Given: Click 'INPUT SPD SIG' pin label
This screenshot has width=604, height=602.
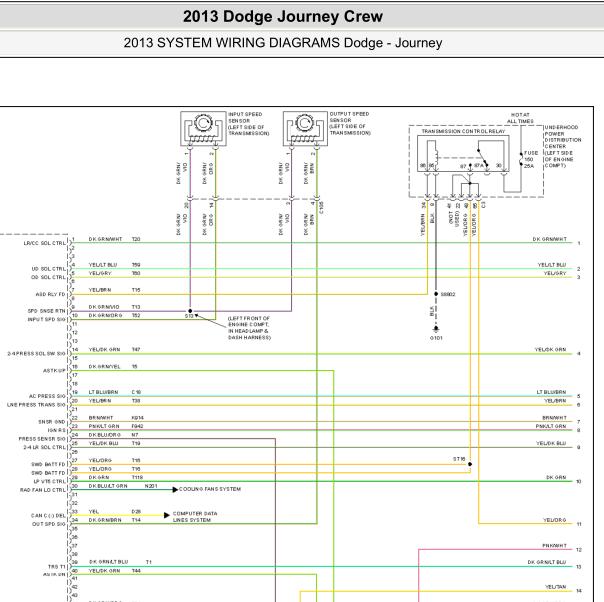Looking at the screenshot, I should [x=47, y=320].
